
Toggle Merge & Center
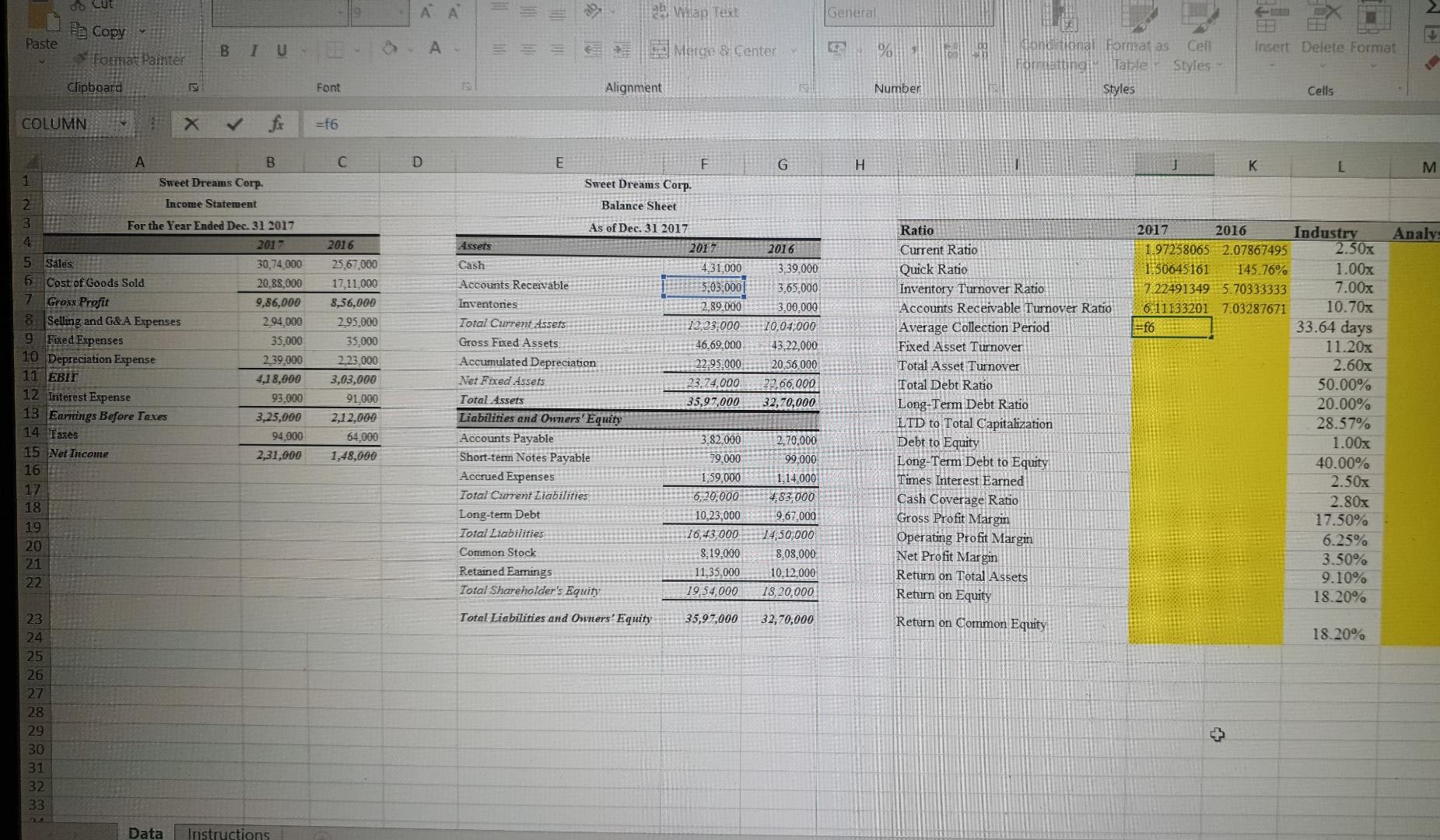coord(713,51)
